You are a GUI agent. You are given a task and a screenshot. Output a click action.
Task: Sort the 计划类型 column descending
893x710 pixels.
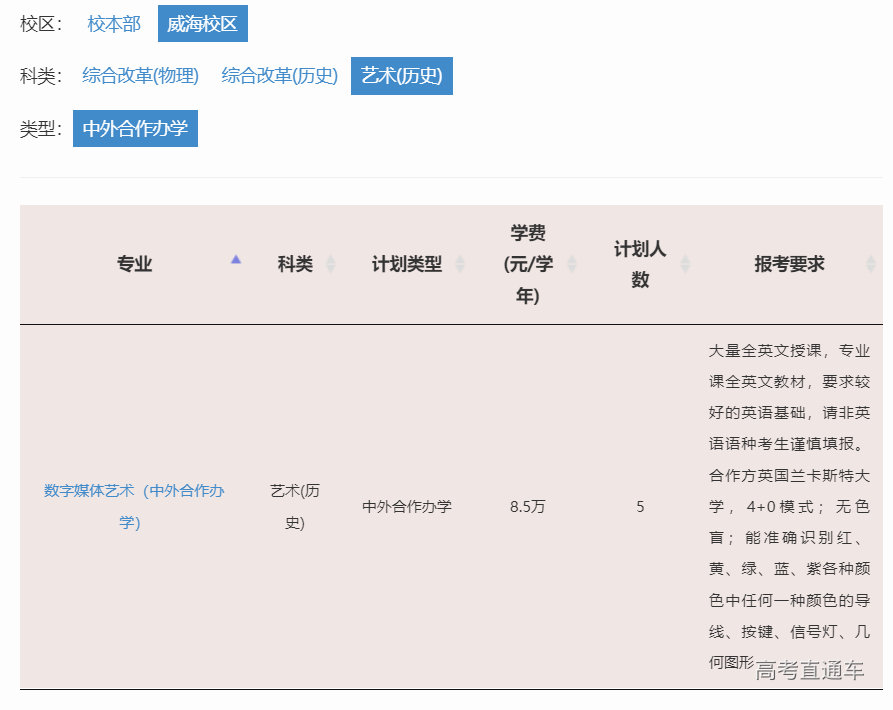pyautogui.click(x=462, y=271)
